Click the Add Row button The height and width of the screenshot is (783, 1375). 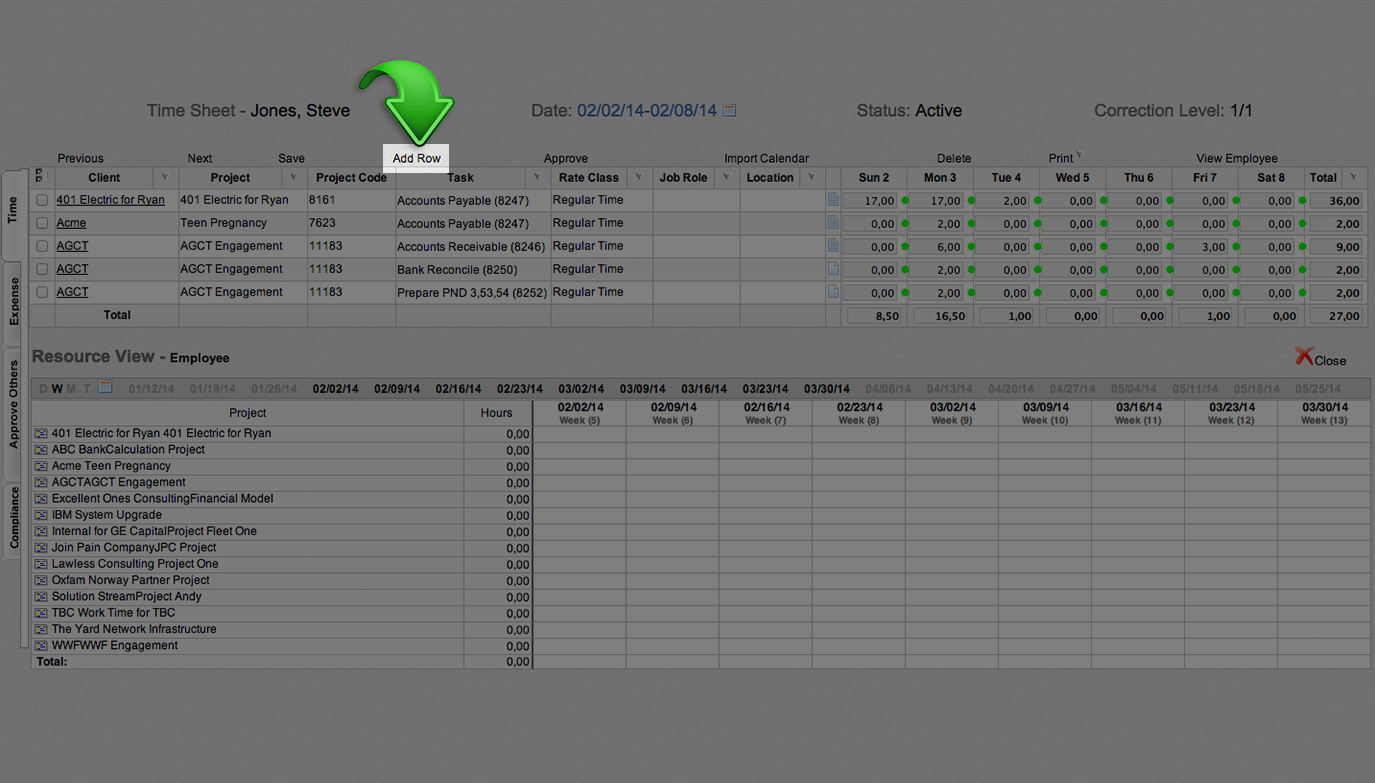pyautogui.click(x=416, y=158)
